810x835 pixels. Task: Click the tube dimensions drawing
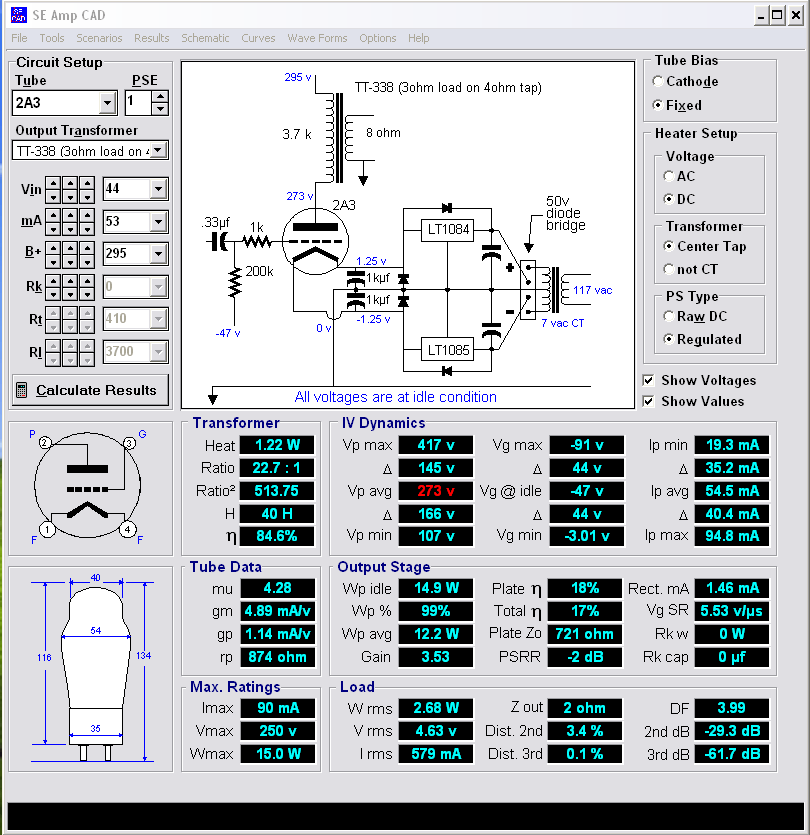pos(95,668)
